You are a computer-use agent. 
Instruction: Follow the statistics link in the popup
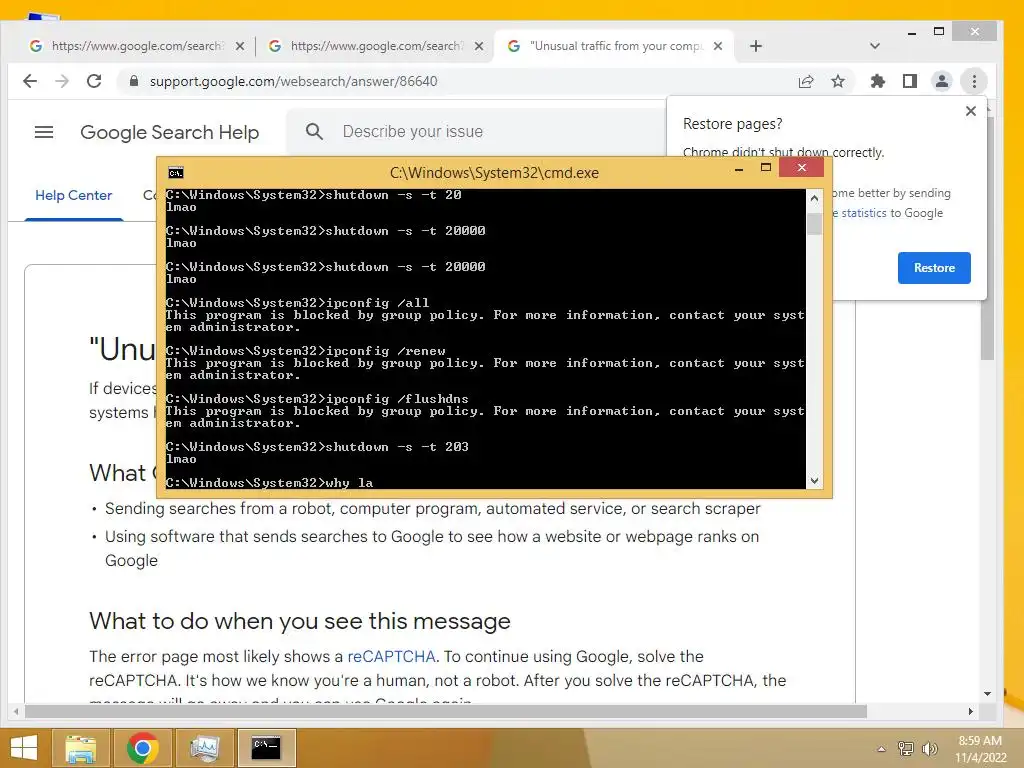863,213
